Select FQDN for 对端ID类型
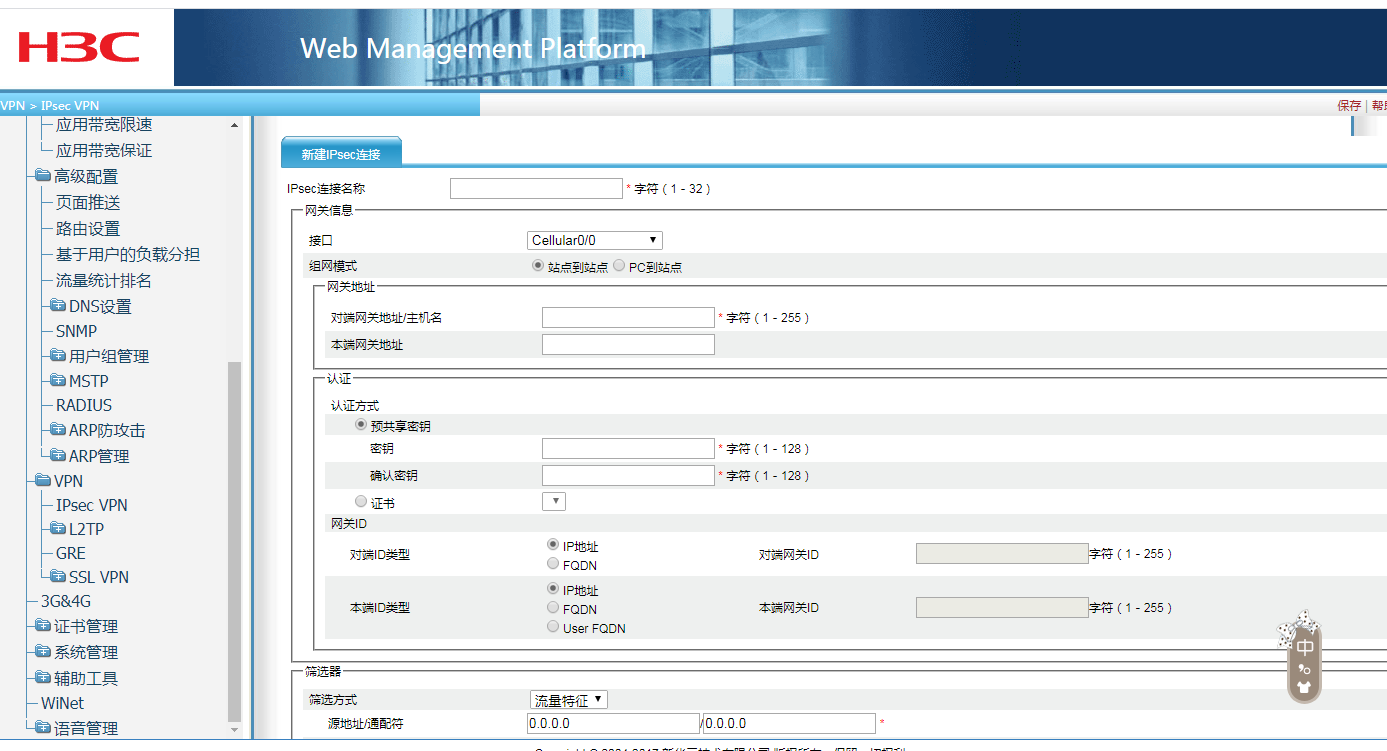The image size is (1387, 751). 553,563
